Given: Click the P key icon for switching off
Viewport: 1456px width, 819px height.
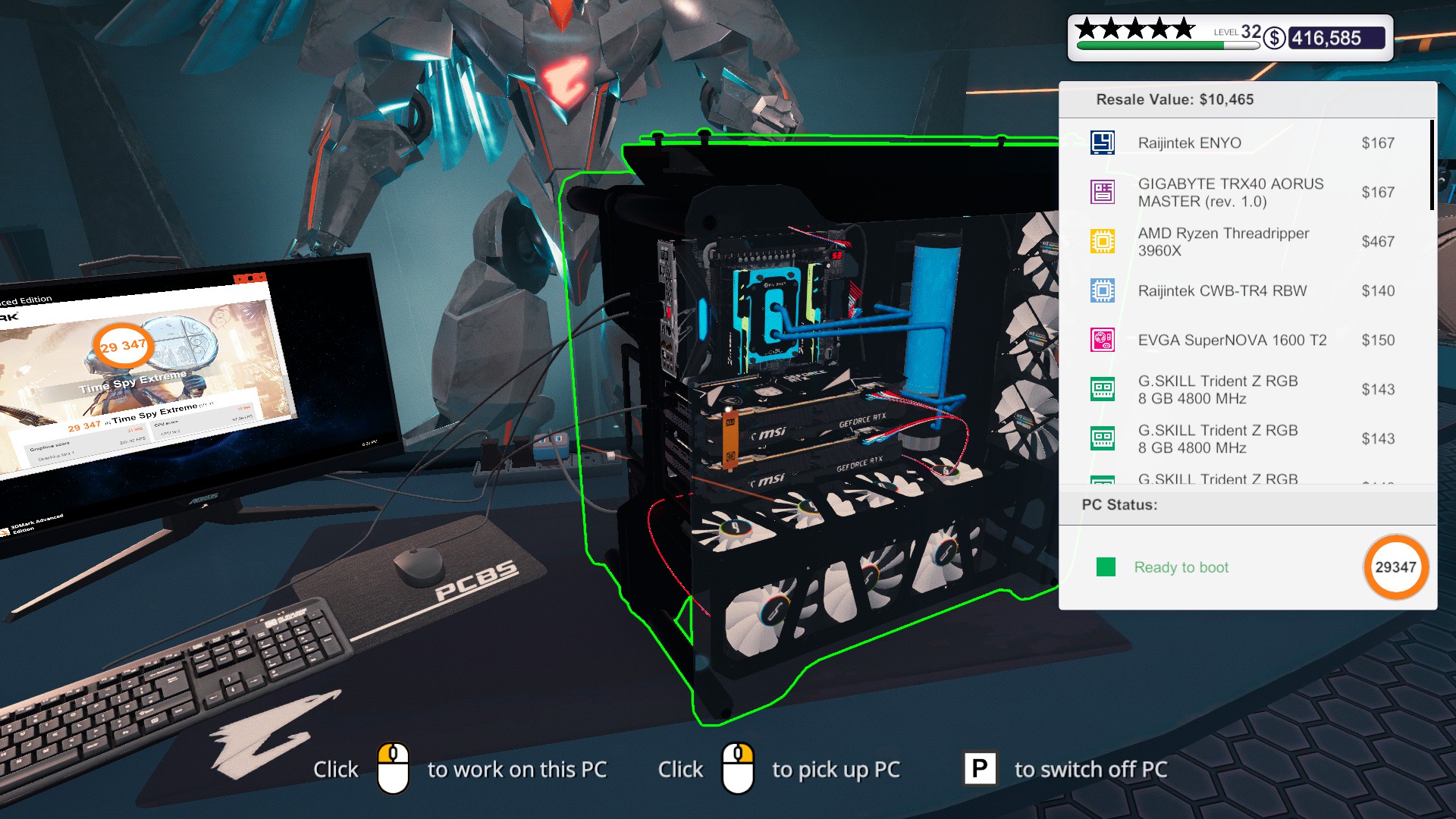Looking at the screenshot, I should 980,769.
